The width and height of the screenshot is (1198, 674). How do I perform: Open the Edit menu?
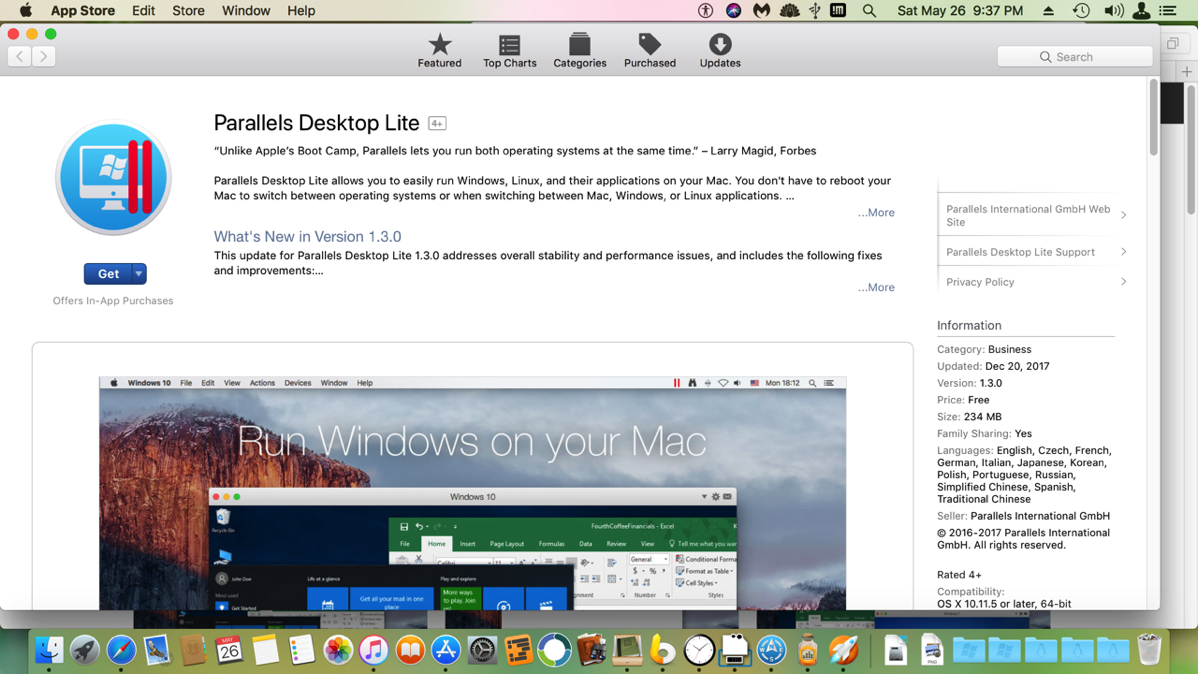coord(143,11)
